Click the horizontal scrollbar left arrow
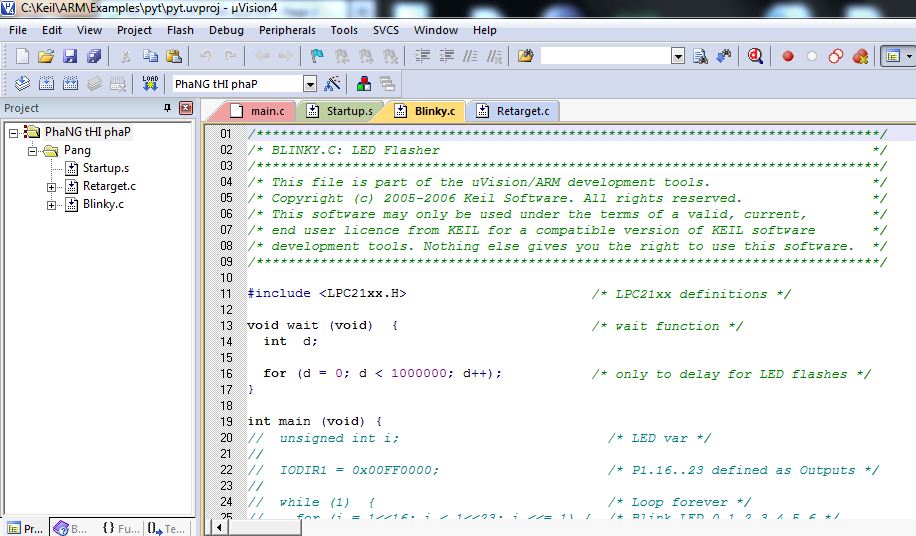 click(220, 528)
